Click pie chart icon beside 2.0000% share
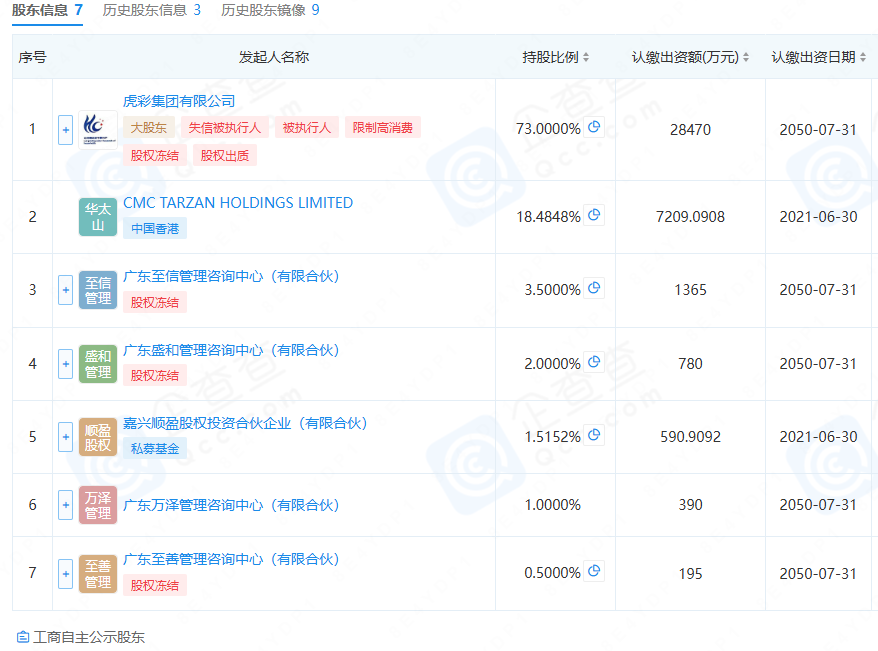Screen dimensions: 878x651 click(594, 362)
